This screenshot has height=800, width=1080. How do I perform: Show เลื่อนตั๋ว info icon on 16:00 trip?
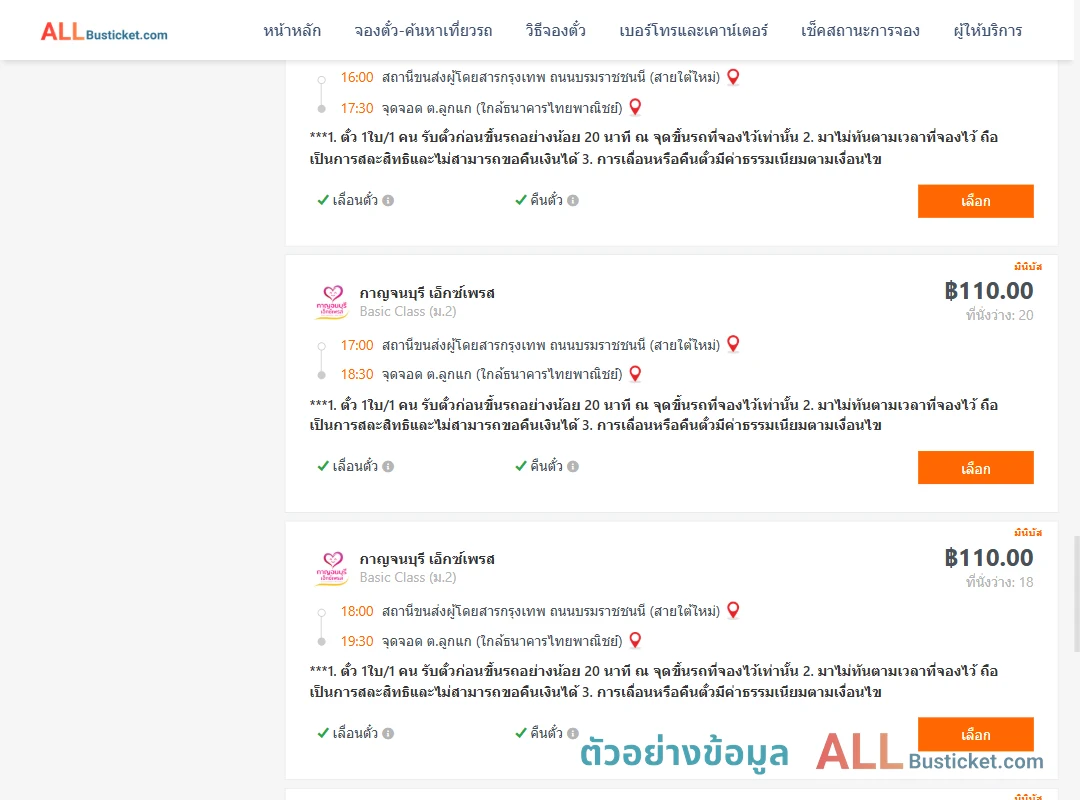point(388,201)
